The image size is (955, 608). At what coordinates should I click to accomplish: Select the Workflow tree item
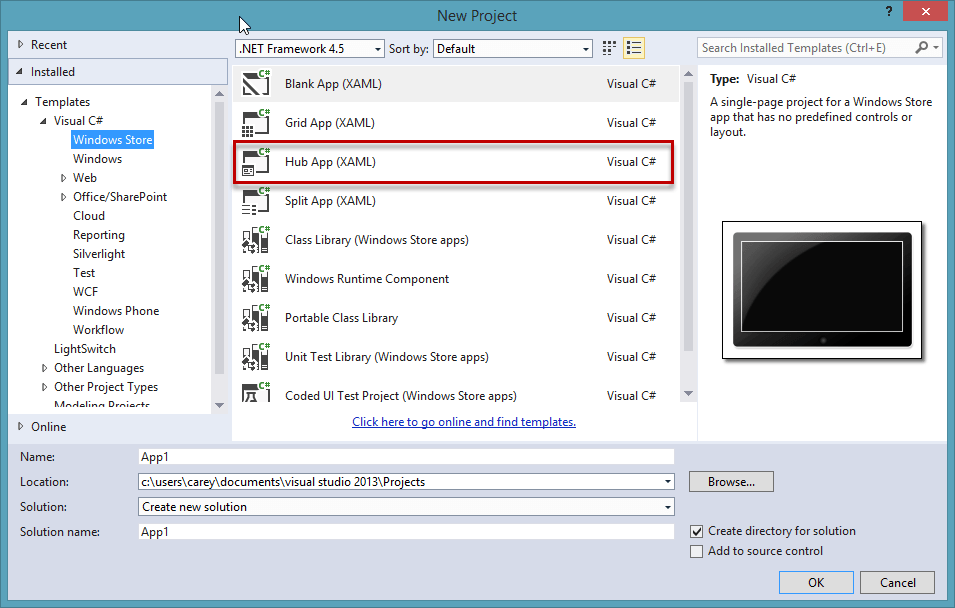pos(98,330)
